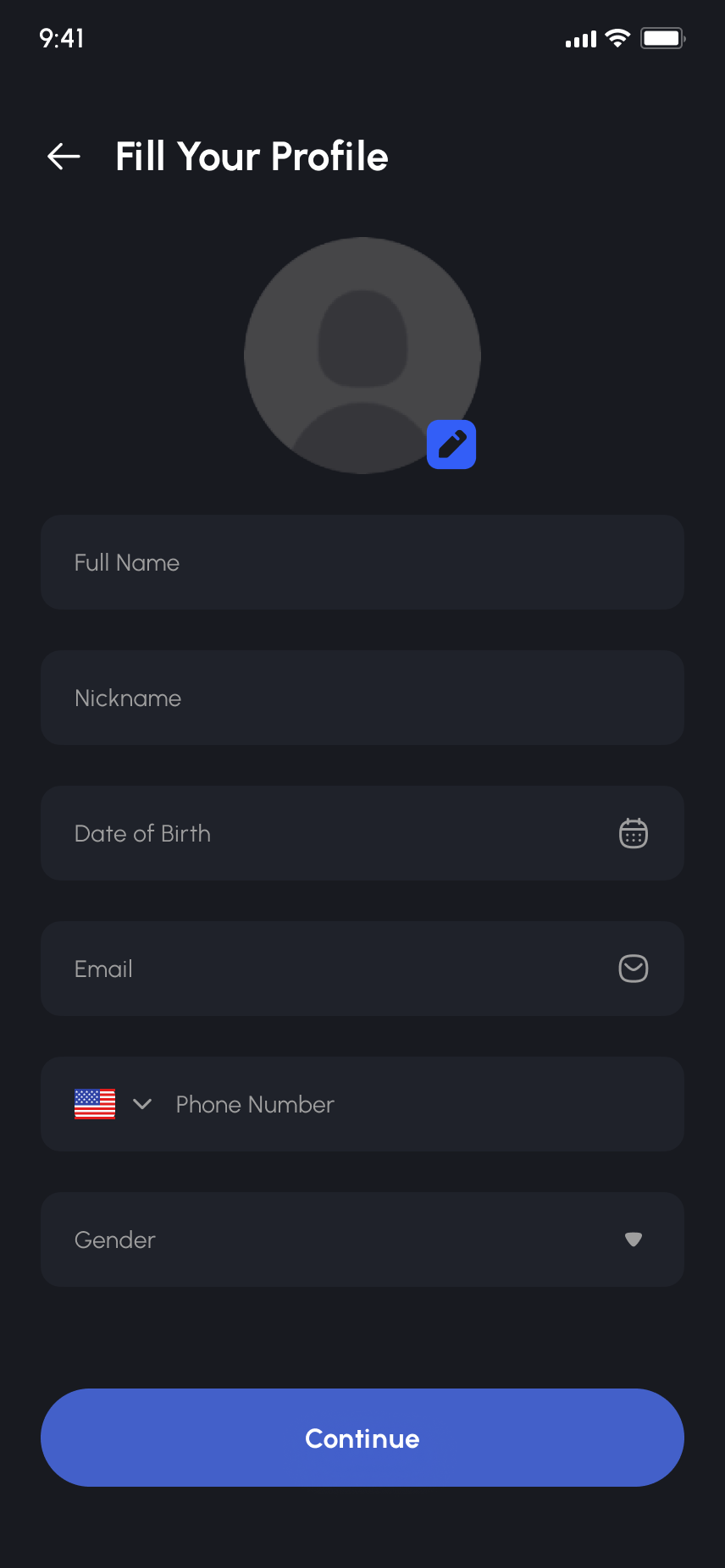This screenshot has width=725, height=1568.
Task: Tap the profile avatar placeholder
Action: 362,356
